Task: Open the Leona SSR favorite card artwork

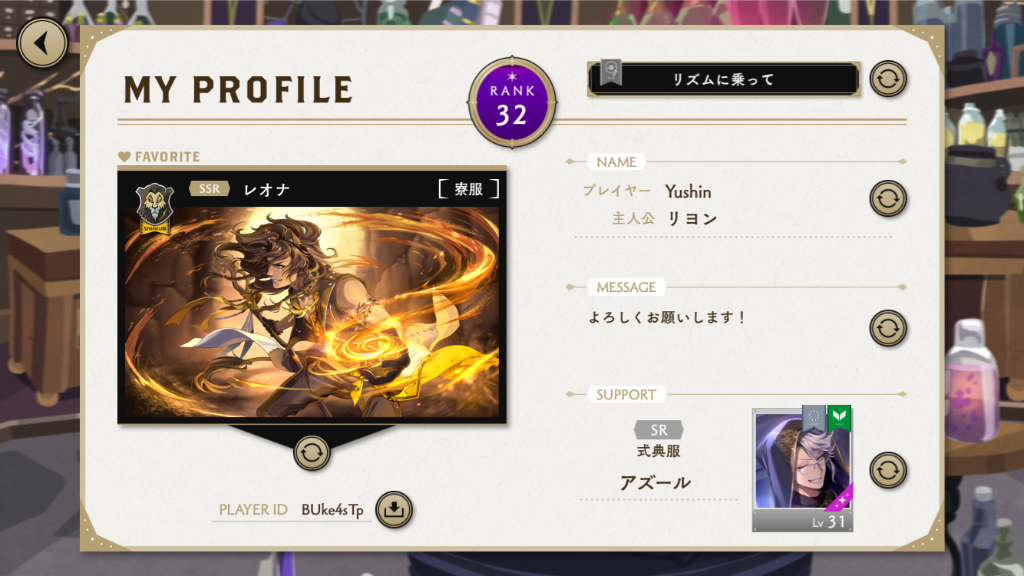Action: [312, 312]
